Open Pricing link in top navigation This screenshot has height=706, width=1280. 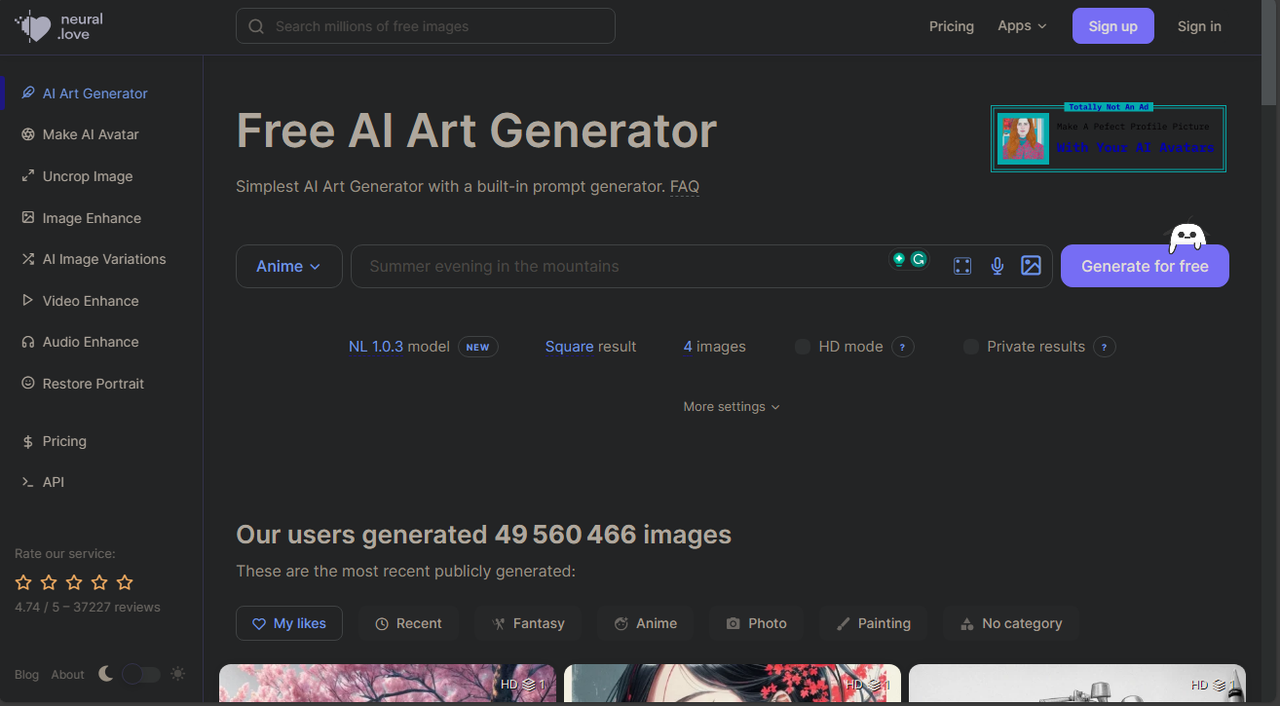tap(951, 26)
